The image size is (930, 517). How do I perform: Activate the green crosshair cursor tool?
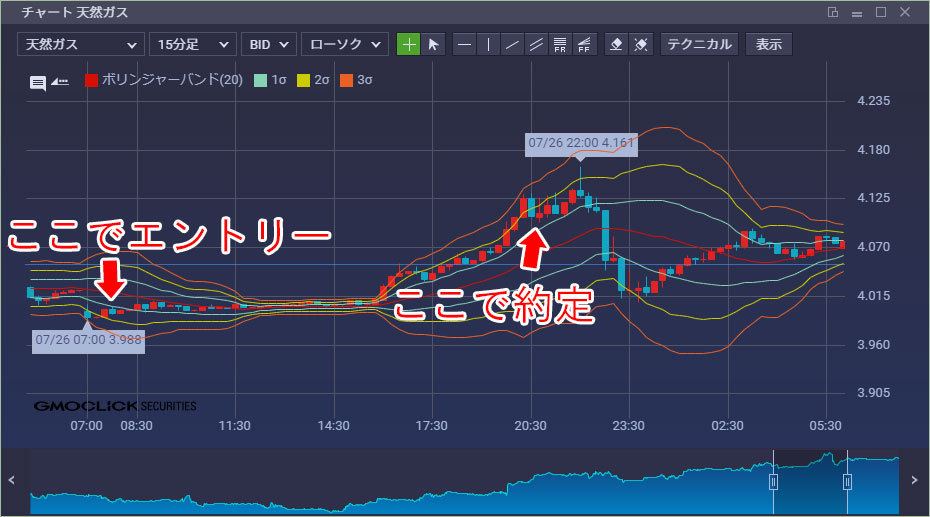point(408,44)
